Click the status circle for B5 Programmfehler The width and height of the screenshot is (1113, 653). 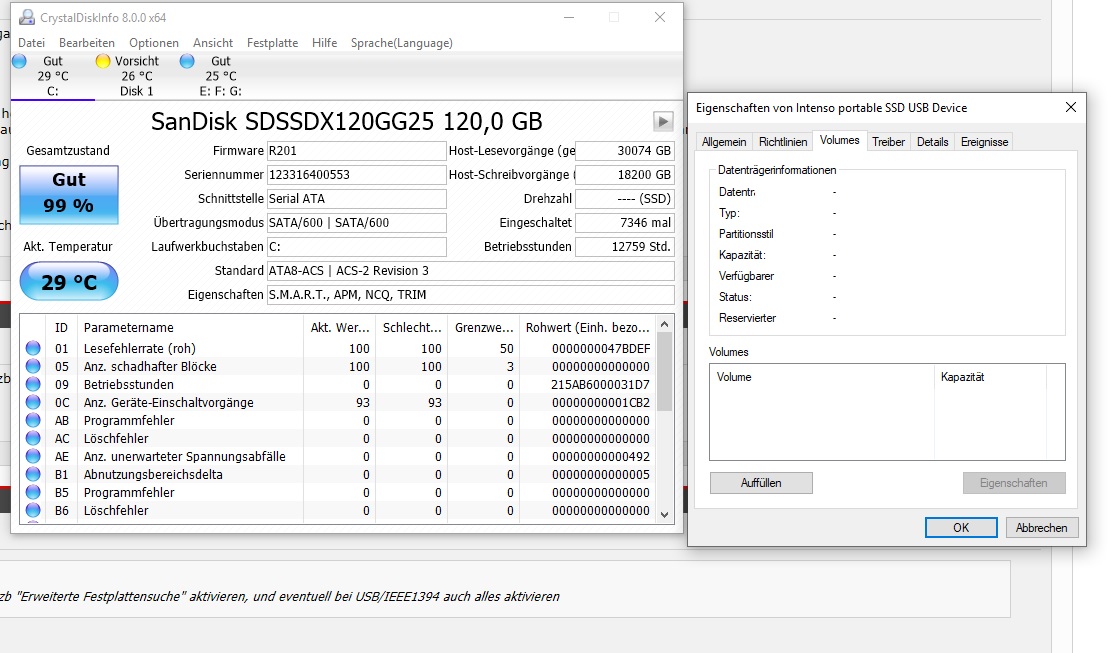click(x=33, y=493)
